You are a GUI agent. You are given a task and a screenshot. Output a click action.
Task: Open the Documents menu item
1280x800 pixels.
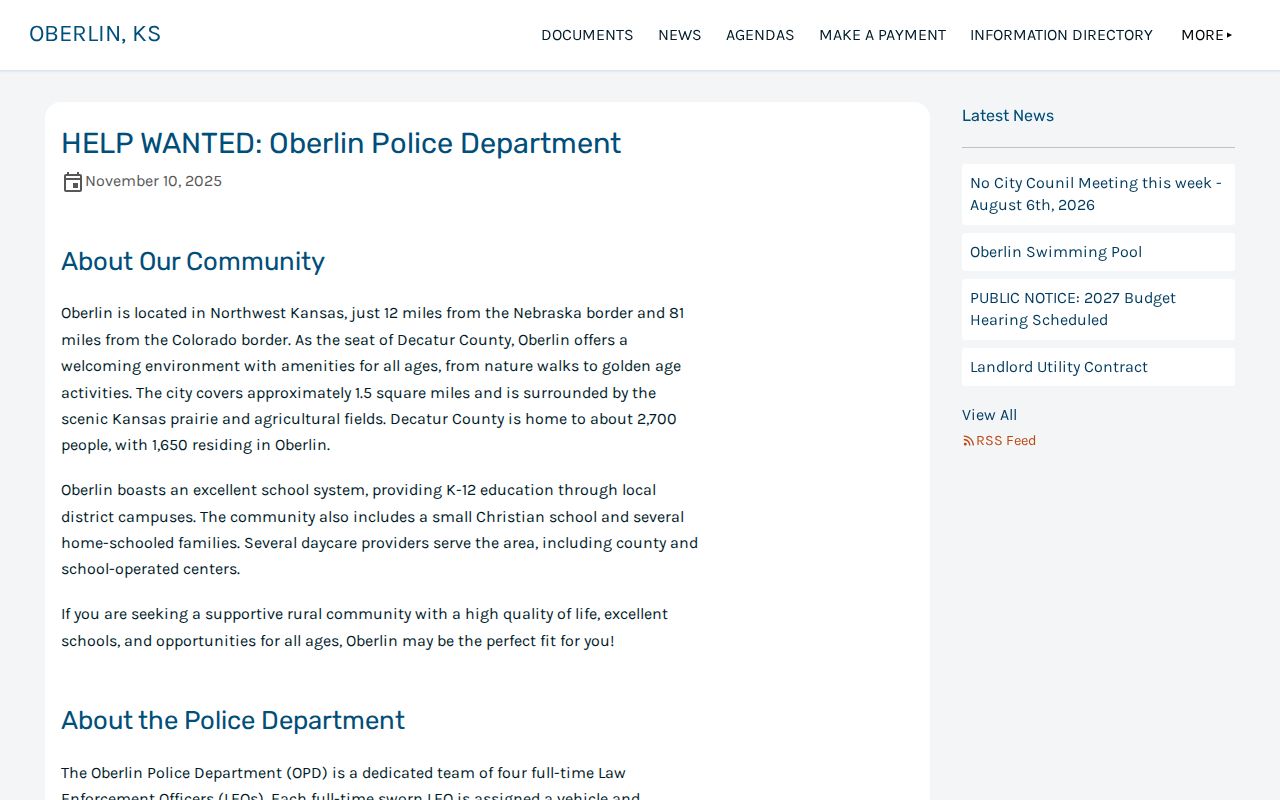587,35
